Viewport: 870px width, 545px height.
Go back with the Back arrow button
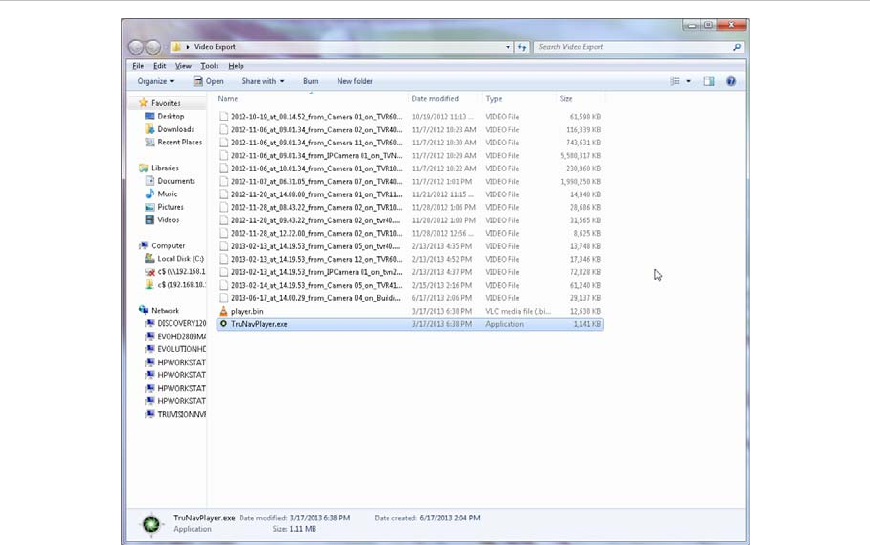pyautogui.click(x=136, y=47)
